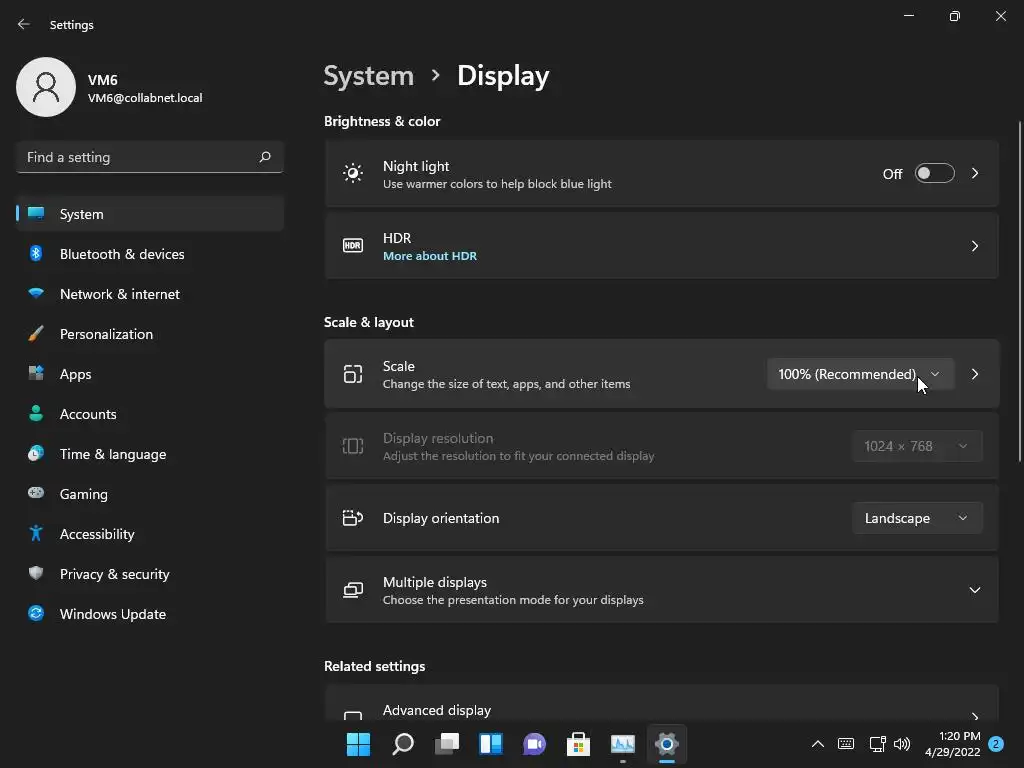Click the Scale & layout heading
Image resolution: width=1024 pixels, height=768 pixels.
coord(369,322)
